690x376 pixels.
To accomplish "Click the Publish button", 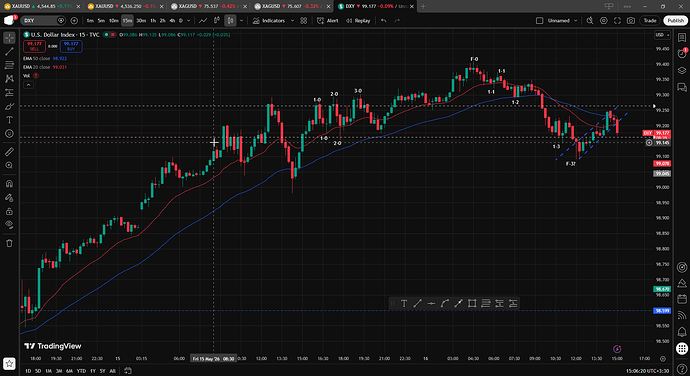I will 675,21.
